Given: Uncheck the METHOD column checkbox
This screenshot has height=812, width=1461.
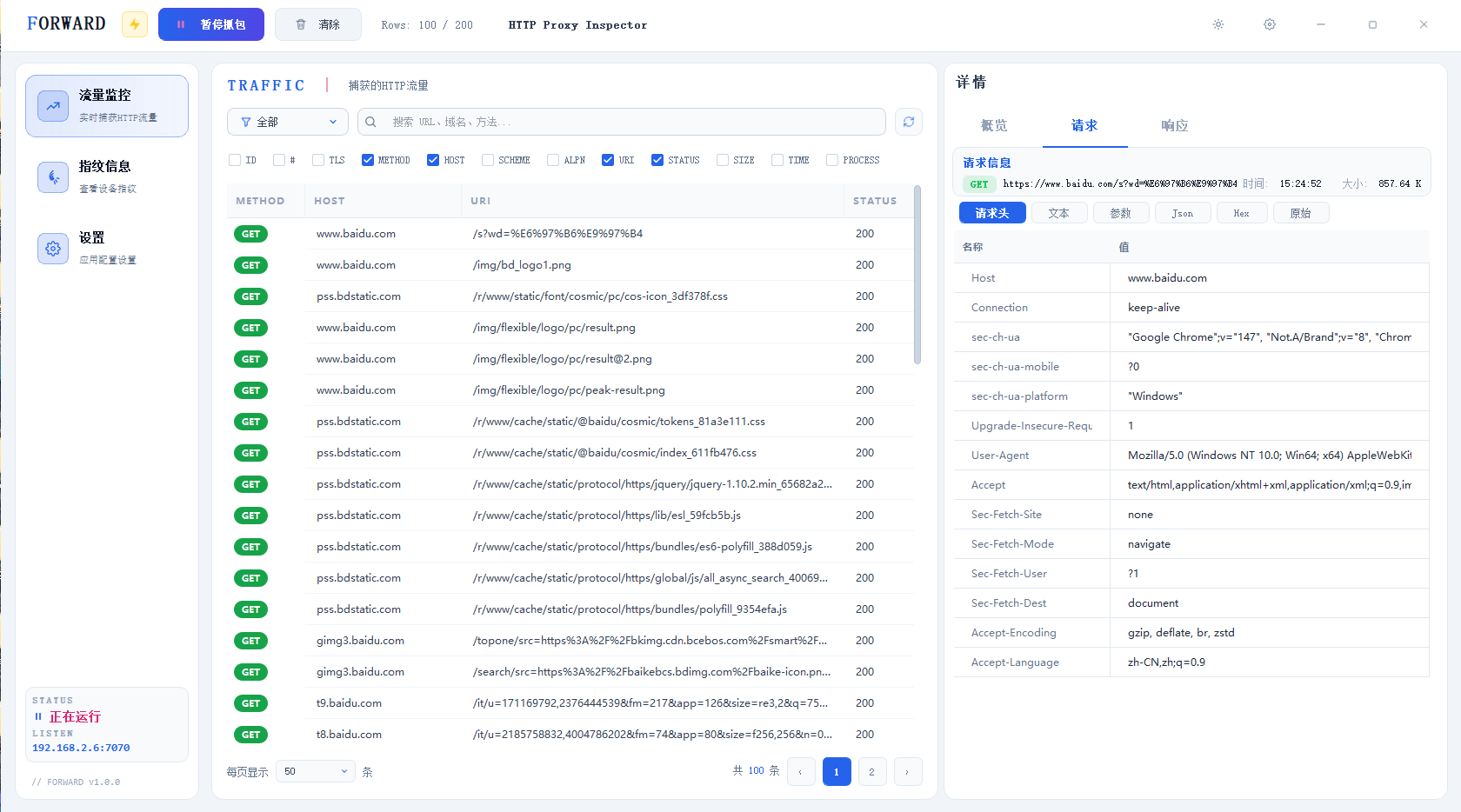Looking at the screenshot, I should pyautogui.click(x=368, y=160).
